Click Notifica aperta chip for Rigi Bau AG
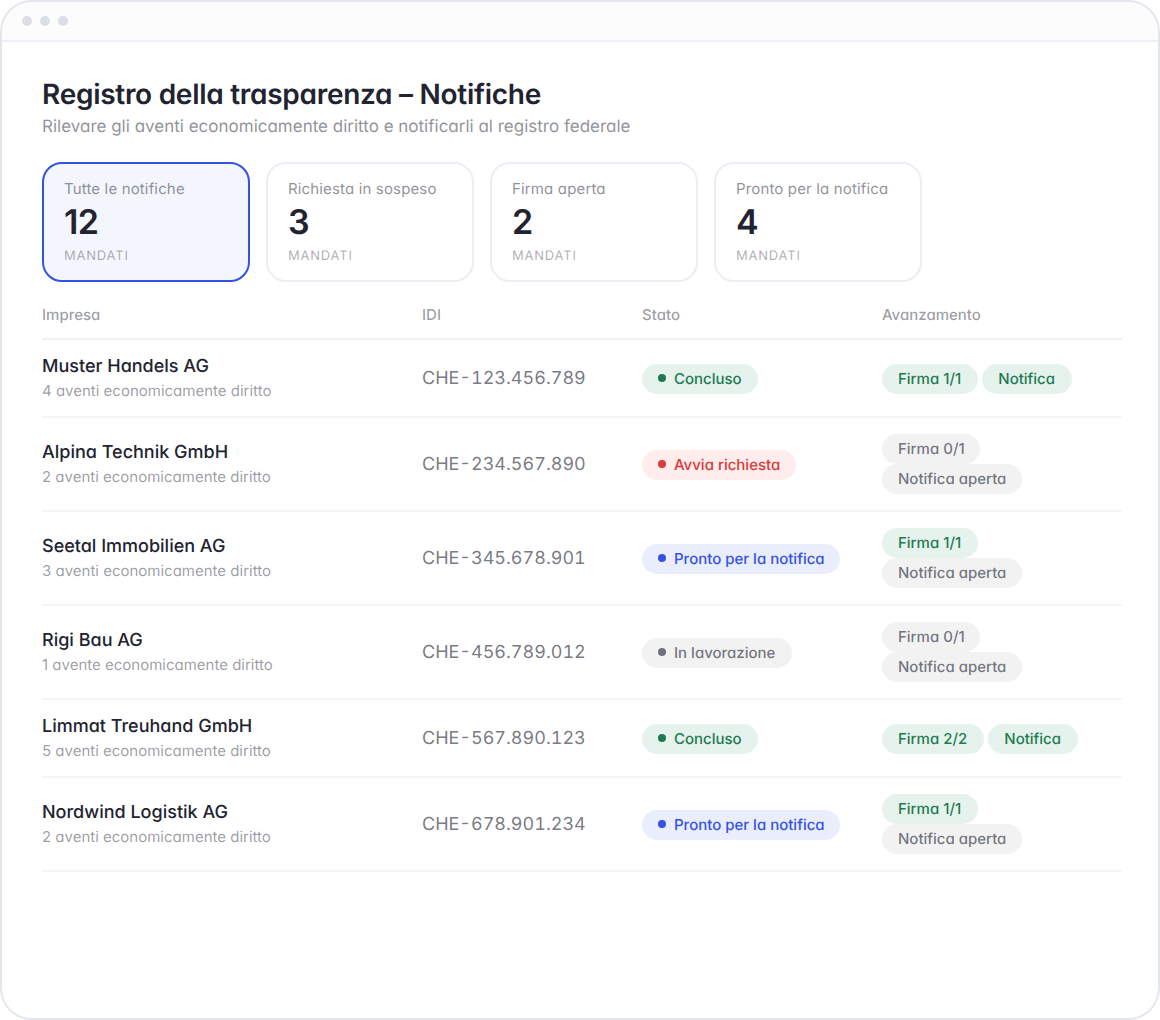 951,666
